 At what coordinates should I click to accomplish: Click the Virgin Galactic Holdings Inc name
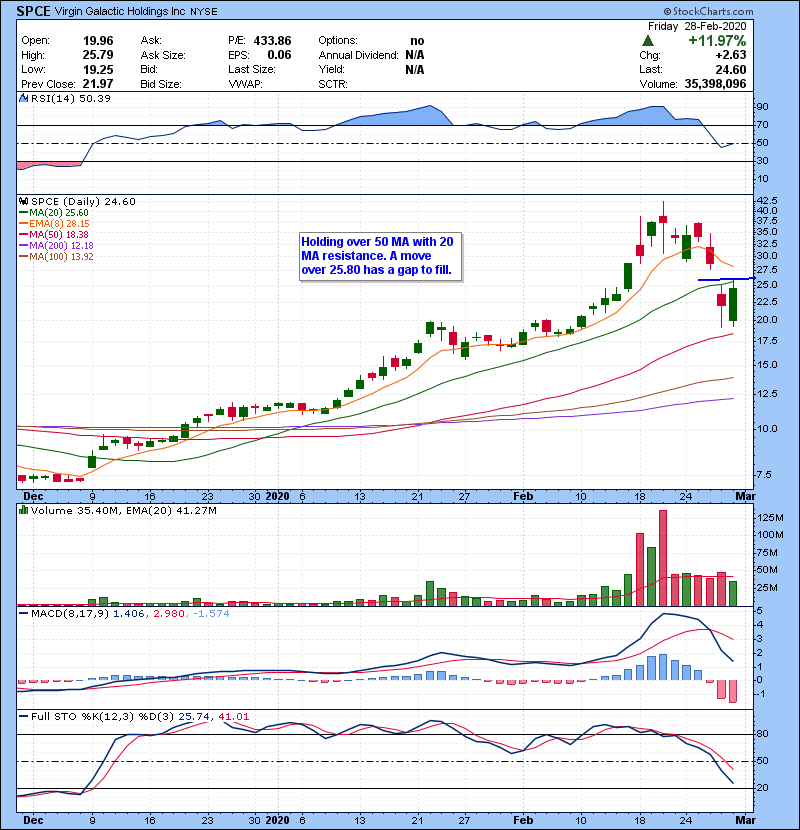(120, 11)
